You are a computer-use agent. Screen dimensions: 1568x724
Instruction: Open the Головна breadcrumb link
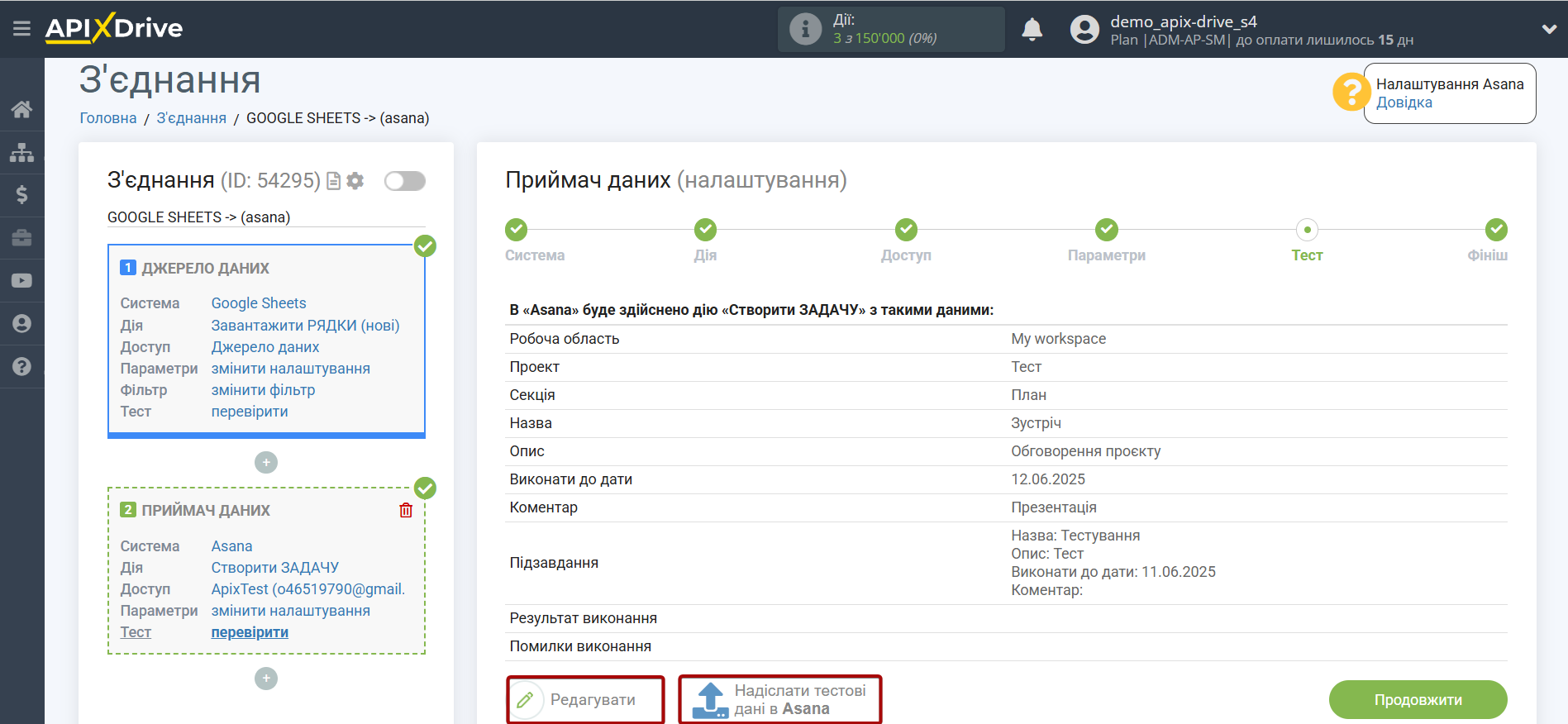(x=108, y=118)
